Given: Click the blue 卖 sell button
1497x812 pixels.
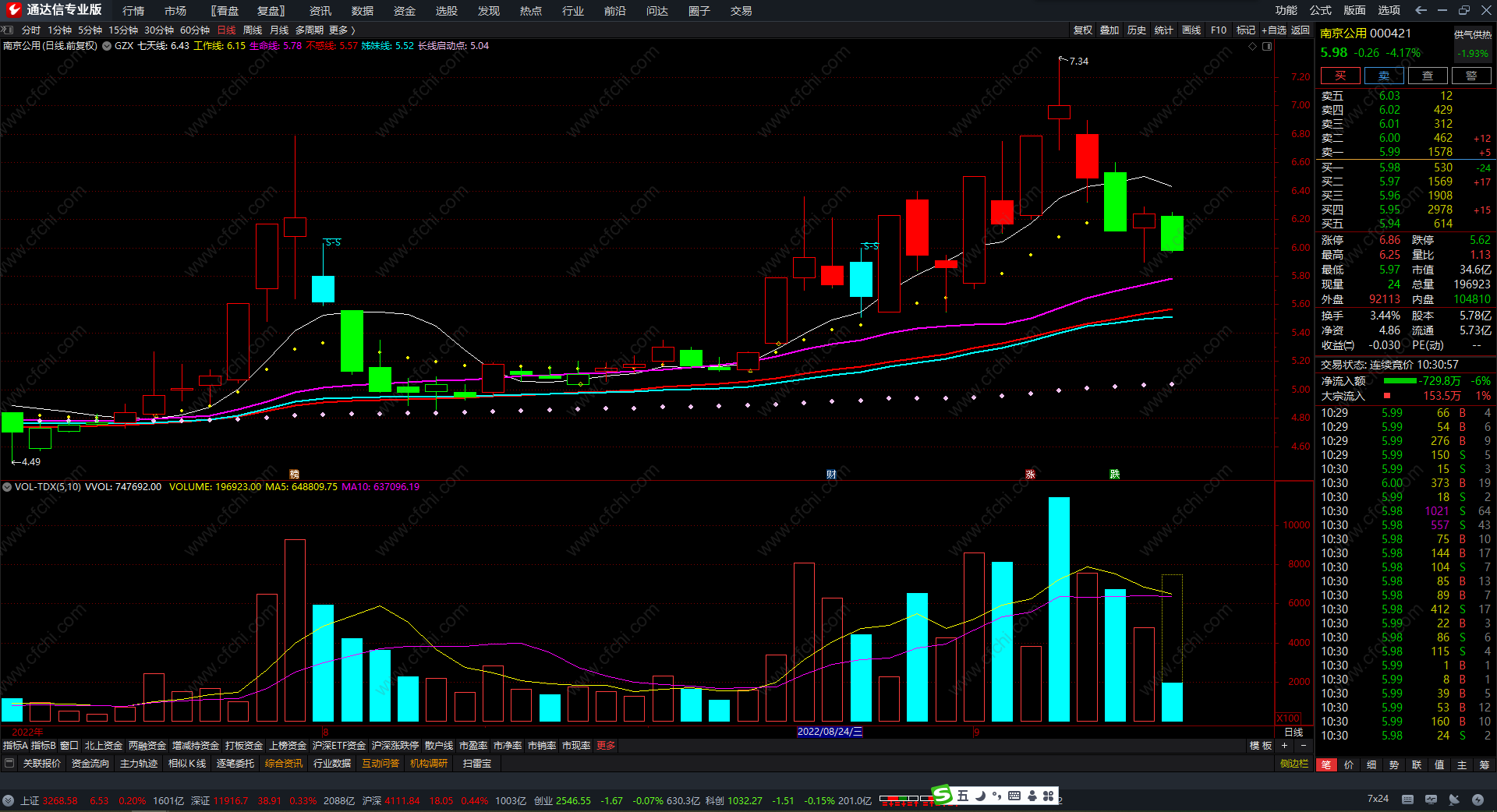Looking at the screenshot, I should pos(1384,76).
